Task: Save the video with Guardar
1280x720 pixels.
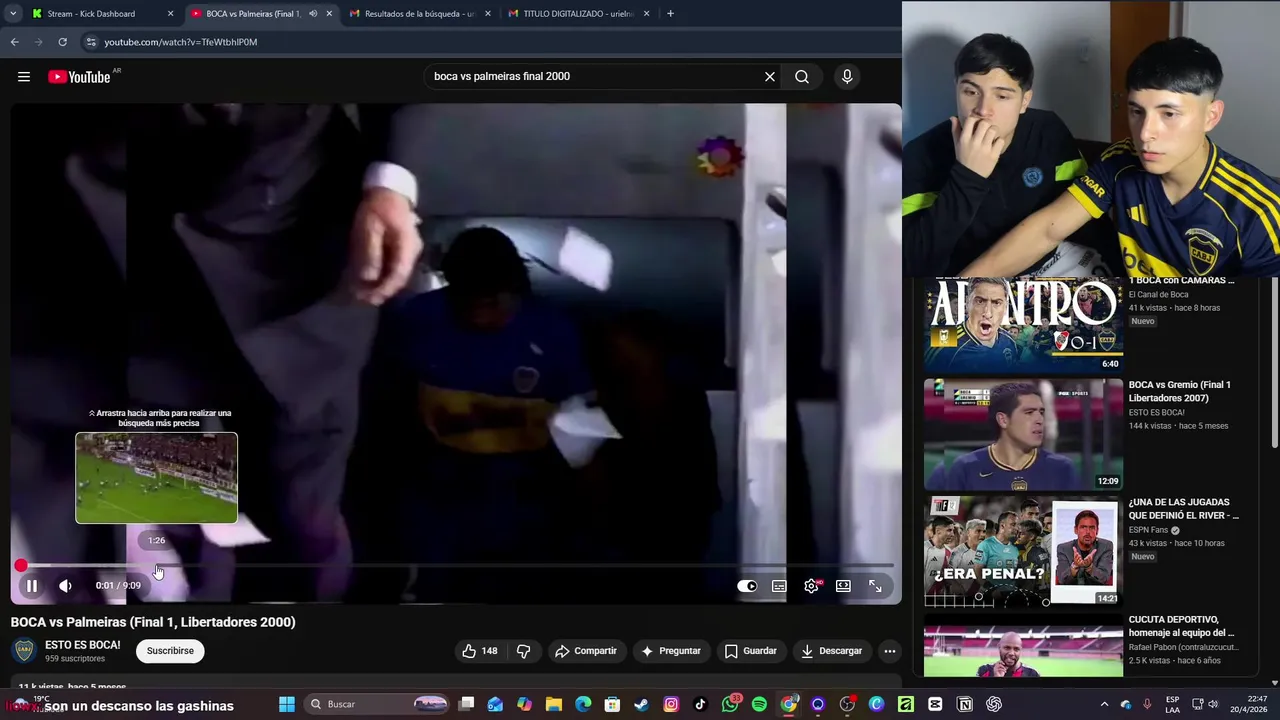Action: pos(750,651)
